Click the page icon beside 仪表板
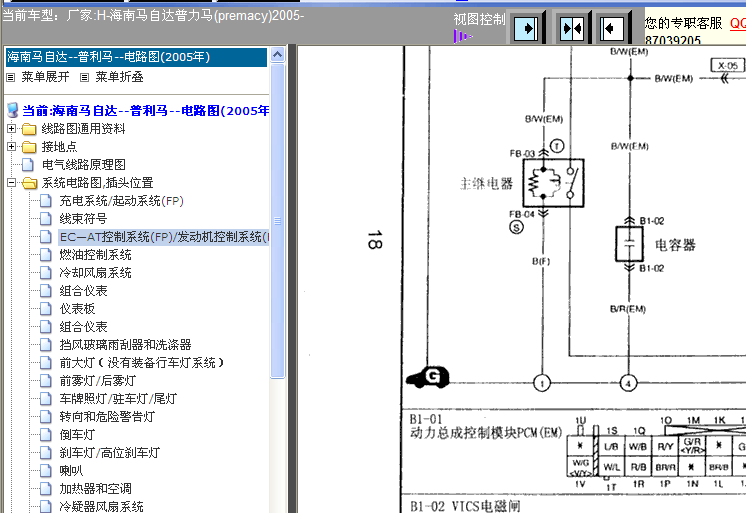 (x=46, y=309)
